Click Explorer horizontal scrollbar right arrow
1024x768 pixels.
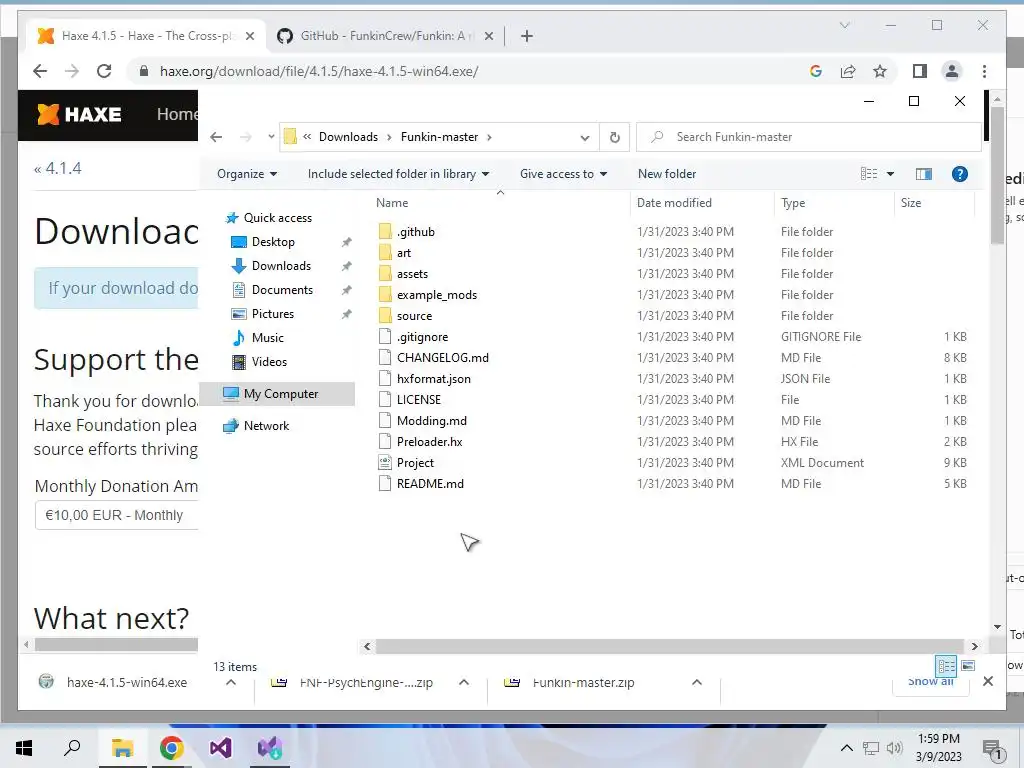coord(974,647)
